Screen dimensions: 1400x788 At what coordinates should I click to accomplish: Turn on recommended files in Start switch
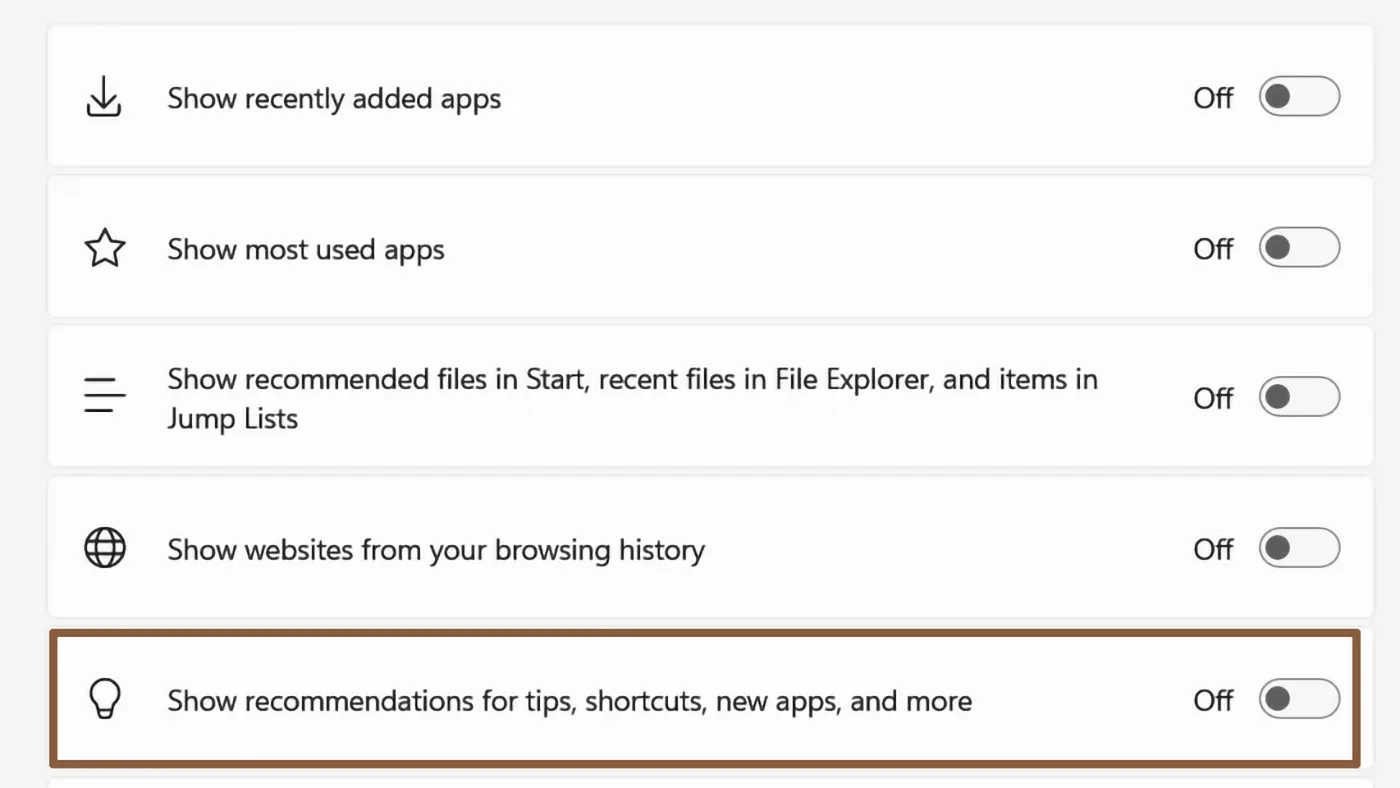click(x=1299, y=398)
